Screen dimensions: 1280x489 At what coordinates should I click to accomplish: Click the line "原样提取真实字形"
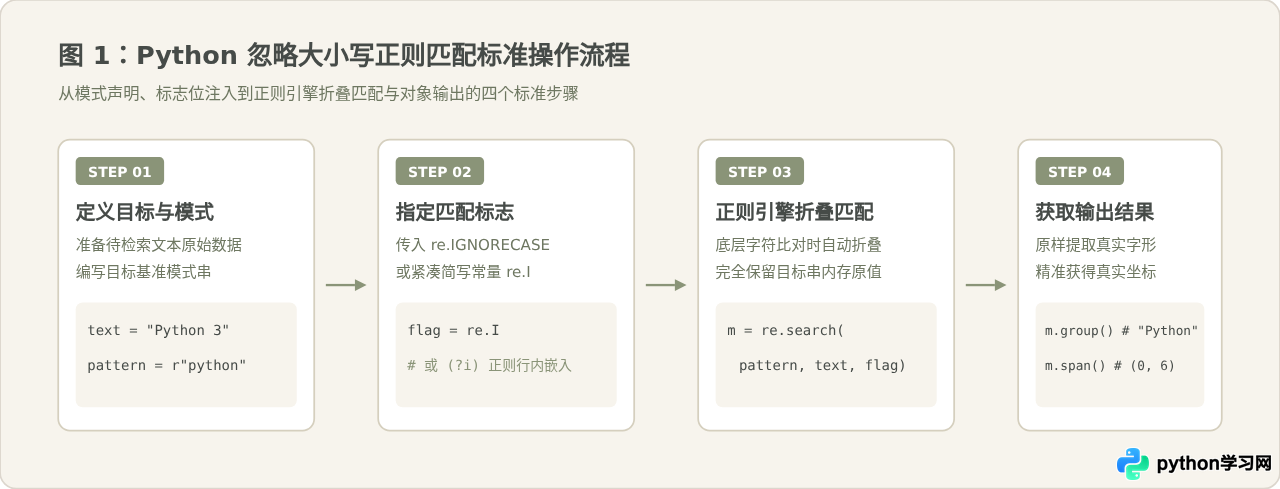pos(1096,245)
